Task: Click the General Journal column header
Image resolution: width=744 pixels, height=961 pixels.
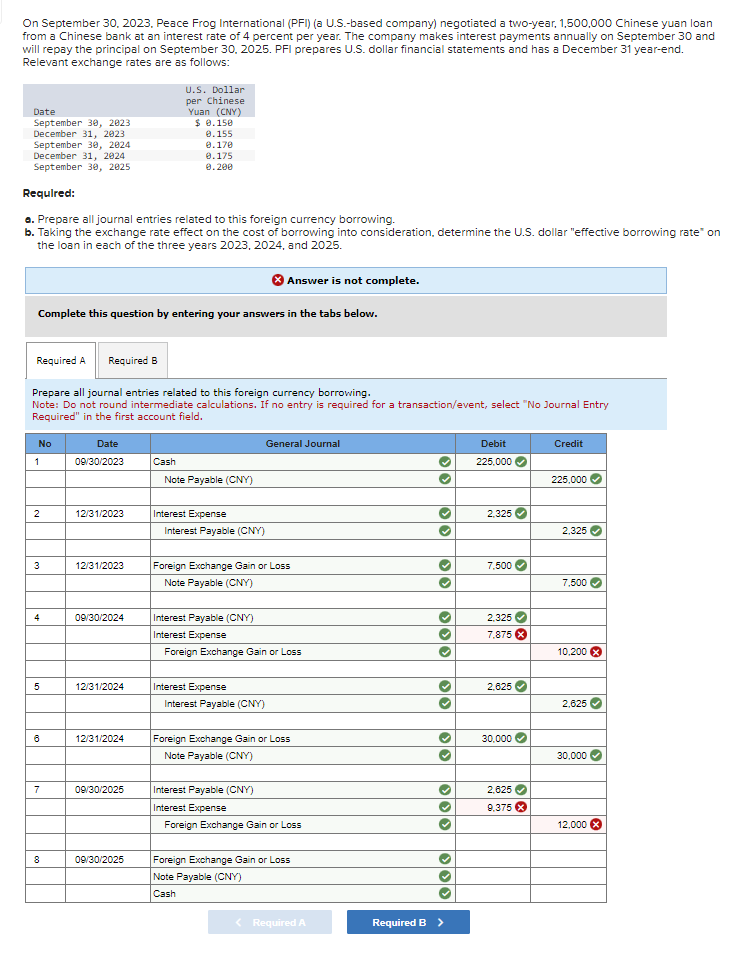Action: point(303,444)
